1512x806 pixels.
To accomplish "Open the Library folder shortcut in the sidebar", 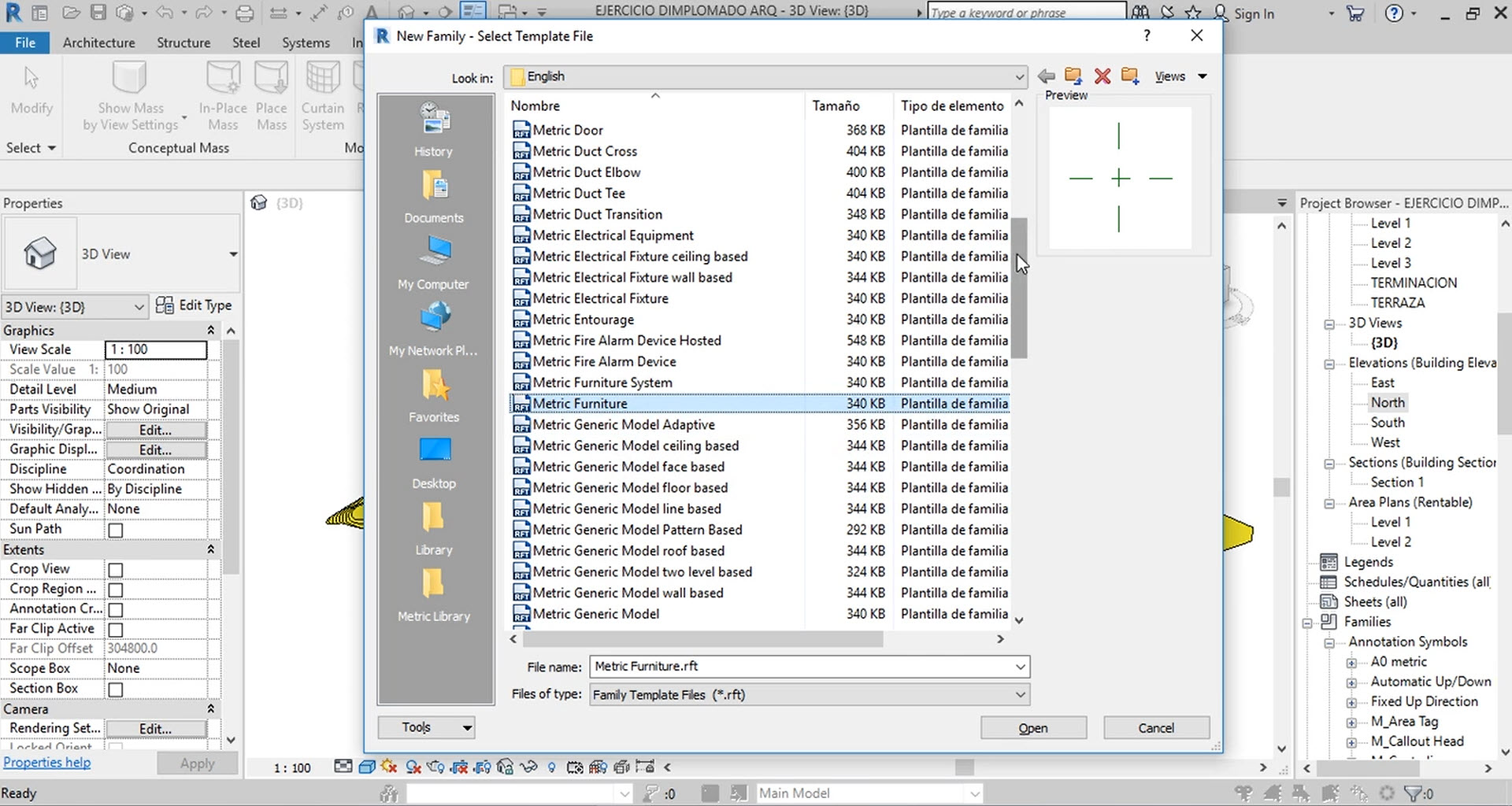I will pos(434,529).
